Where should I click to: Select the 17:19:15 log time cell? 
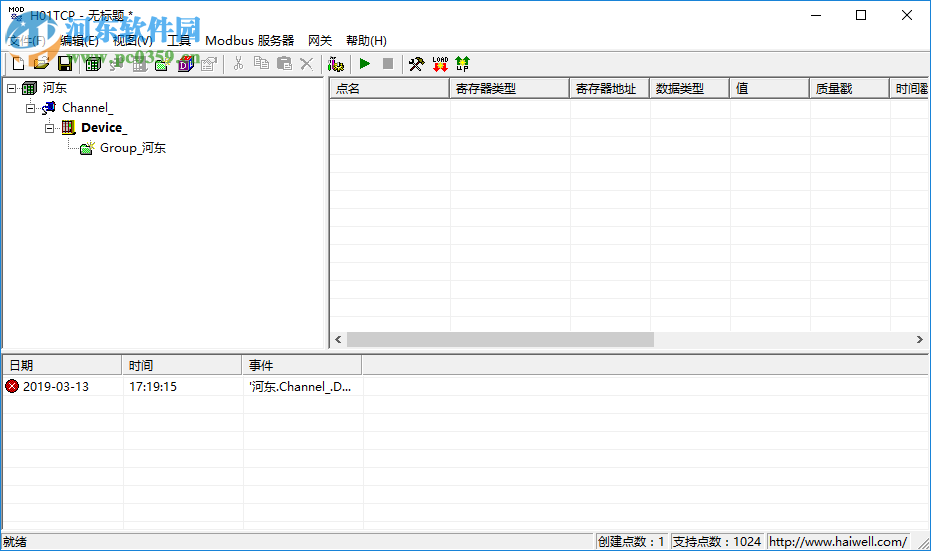[153, 387]
